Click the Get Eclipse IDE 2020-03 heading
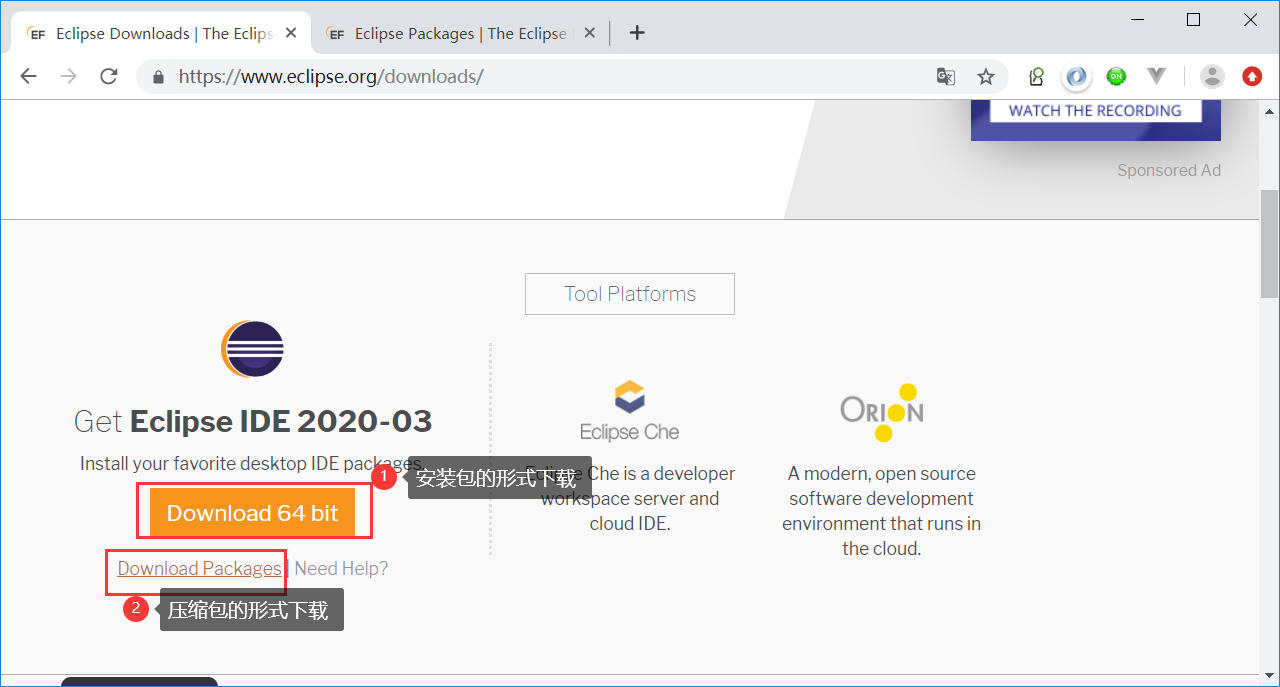 tap(253, 421)
